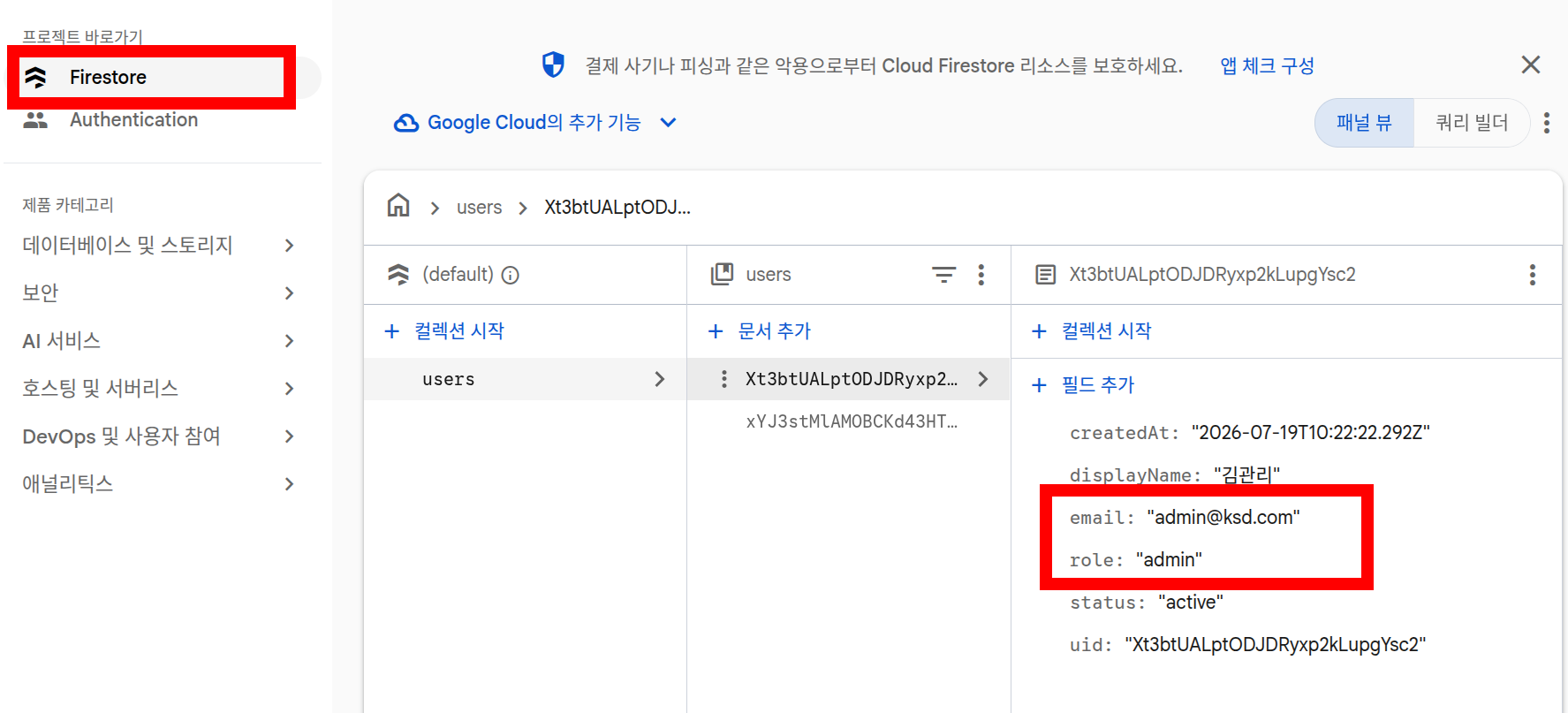Screen dimensions: 1568x713
Task: Open the overflow menu beside 쿼리 빌더
Action: click(1547, 123)
